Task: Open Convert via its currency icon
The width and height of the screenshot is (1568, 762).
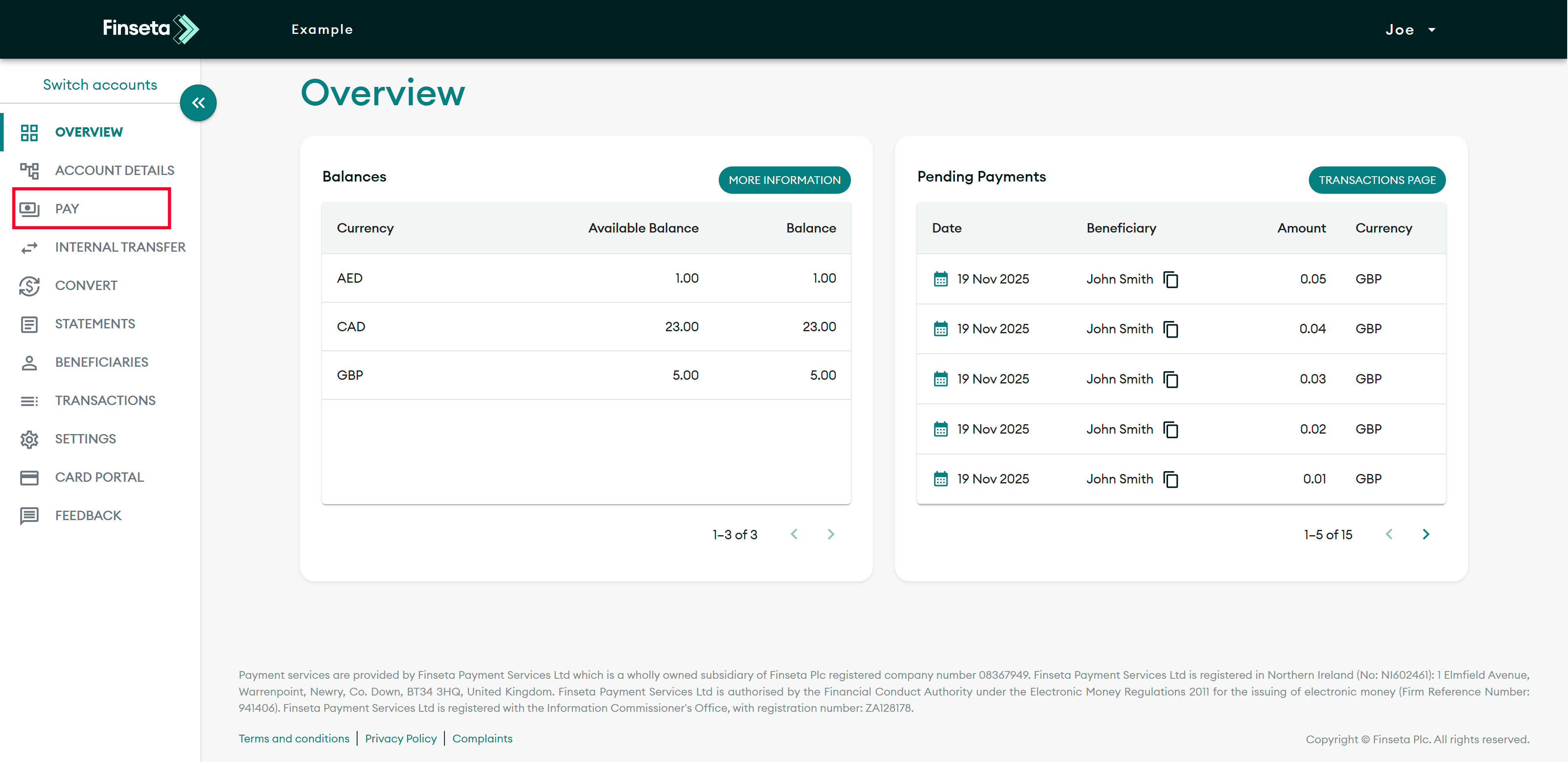Action: (x=29, y=286)
